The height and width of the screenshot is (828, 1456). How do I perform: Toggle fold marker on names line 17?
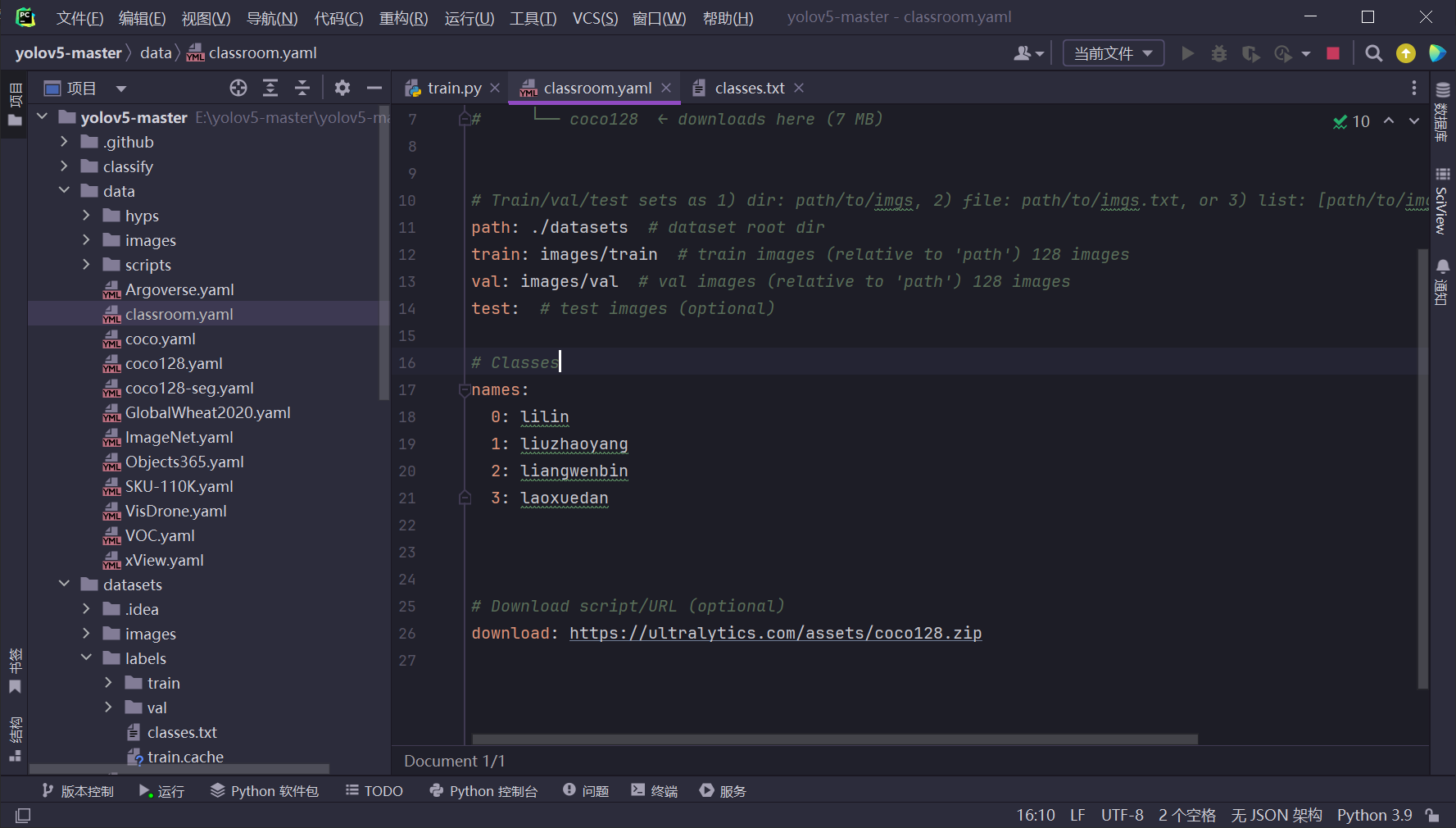pos(465,390)
